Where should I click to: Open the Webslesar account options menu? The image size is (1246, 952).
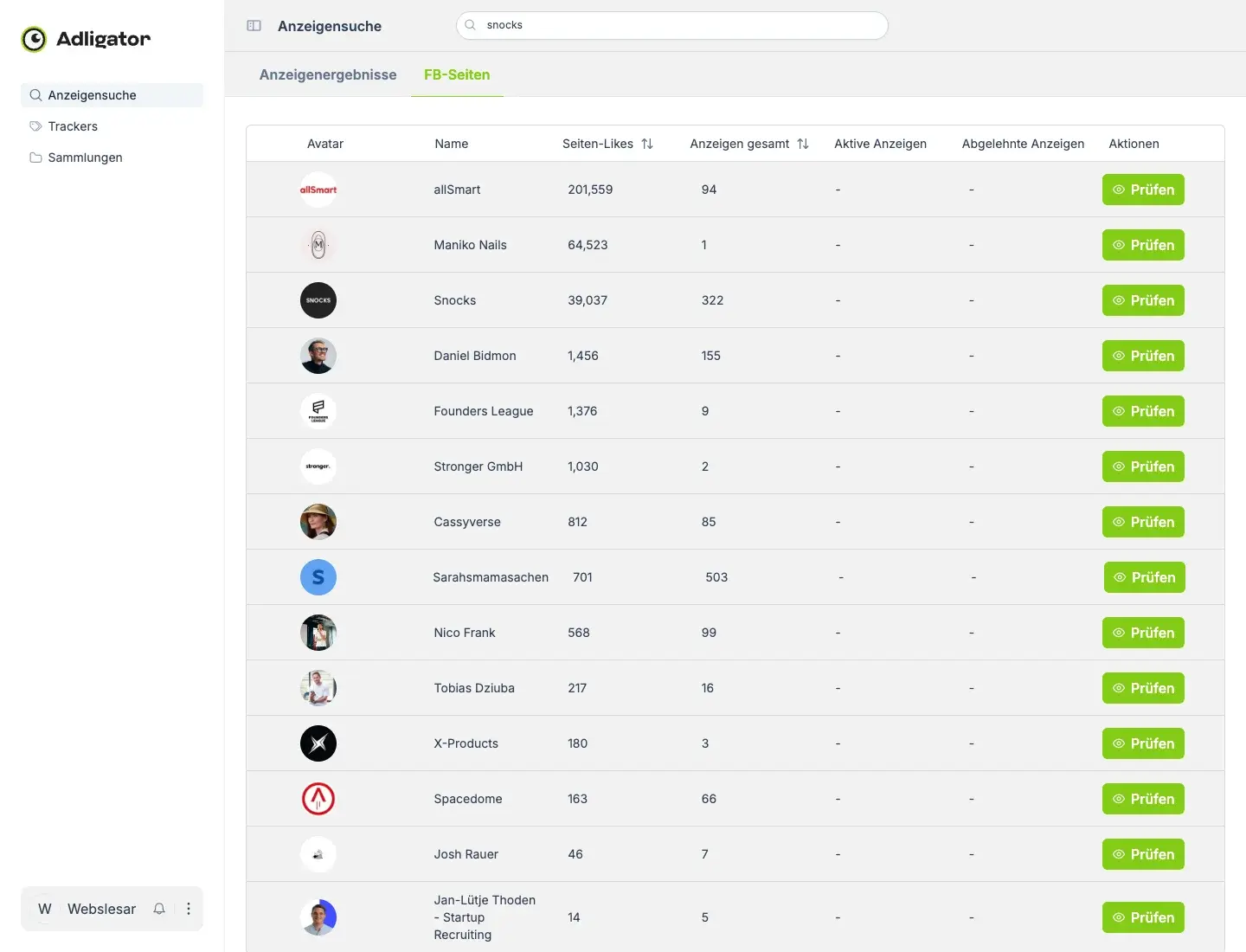189,909
